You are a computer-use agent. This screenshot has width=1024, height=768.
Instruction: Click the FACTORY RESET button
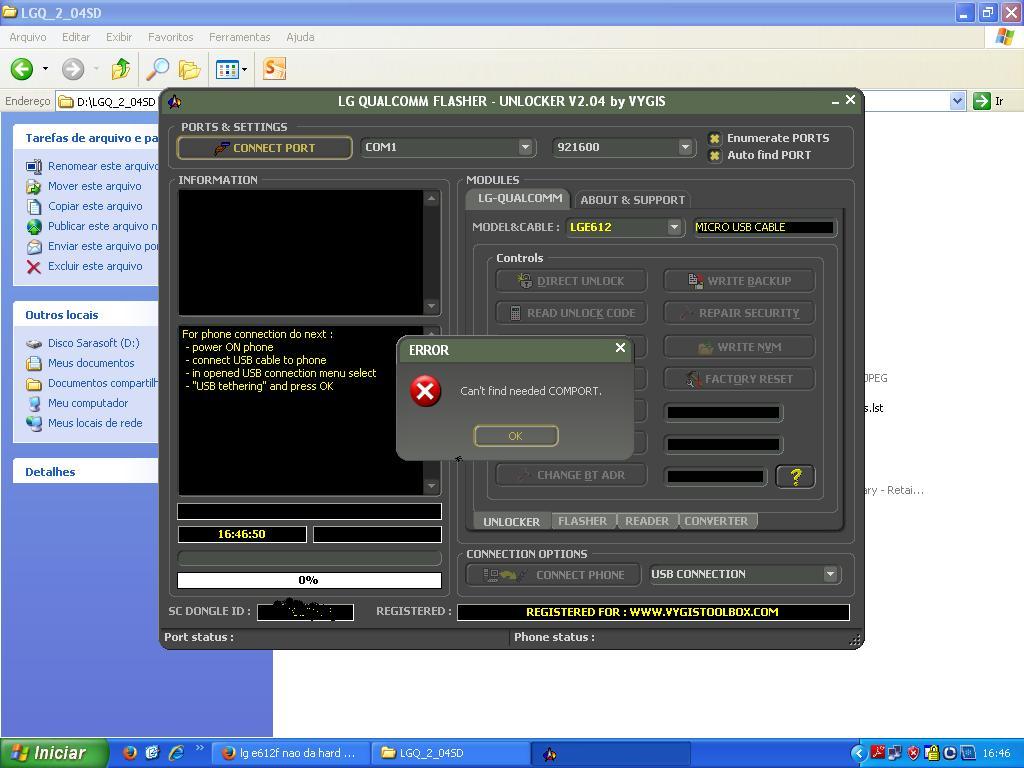(x=739, y=379)
